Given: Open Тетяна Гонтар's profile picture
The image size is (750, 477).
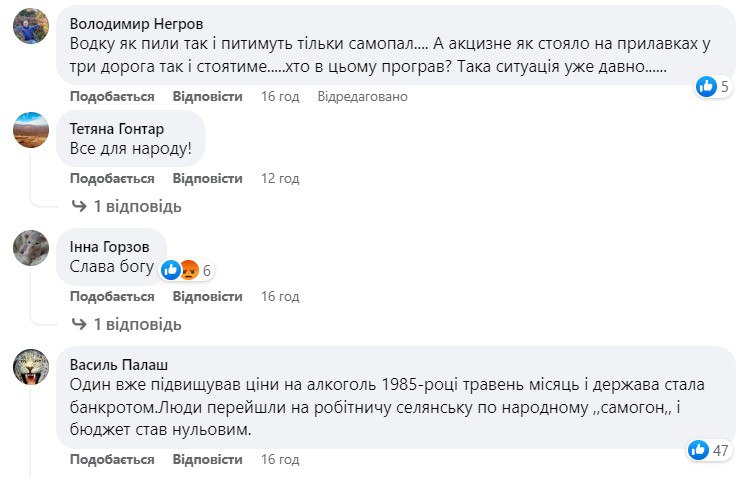Looking at the screenshot, I should (x=31, y=131).
